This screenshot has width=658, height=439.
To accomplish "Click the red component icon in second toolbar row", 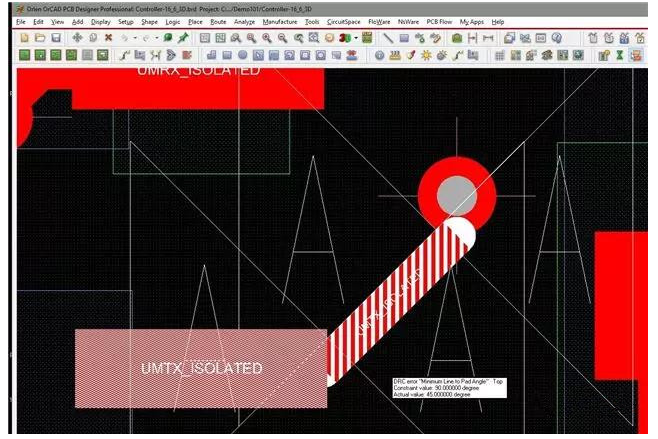I will click(187, 55).
